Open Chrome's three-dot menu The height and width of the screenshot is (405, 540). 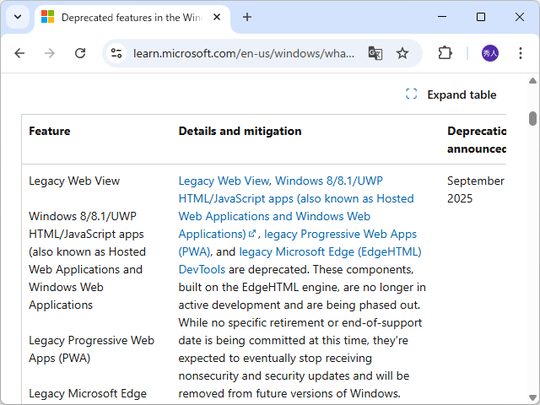pyautogui.click(x=520, y=53)
